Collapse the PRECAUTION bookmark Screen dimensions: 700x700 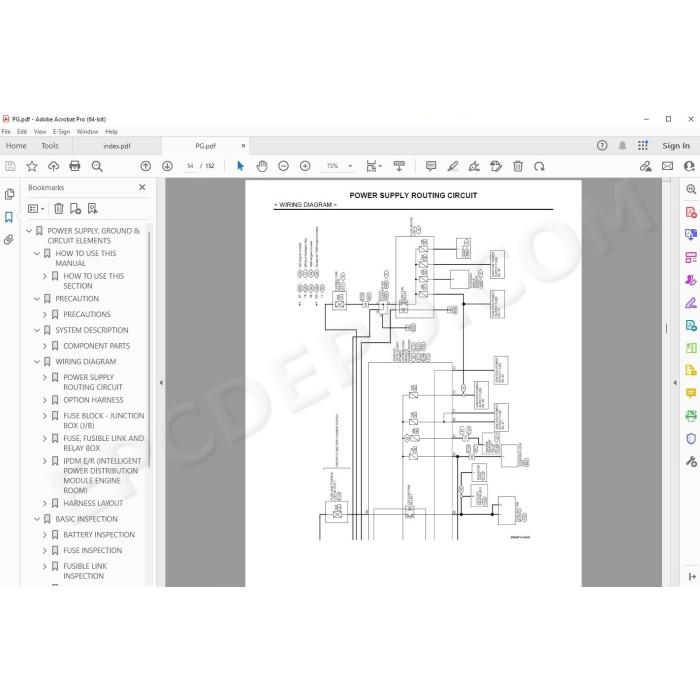(37, 299)
